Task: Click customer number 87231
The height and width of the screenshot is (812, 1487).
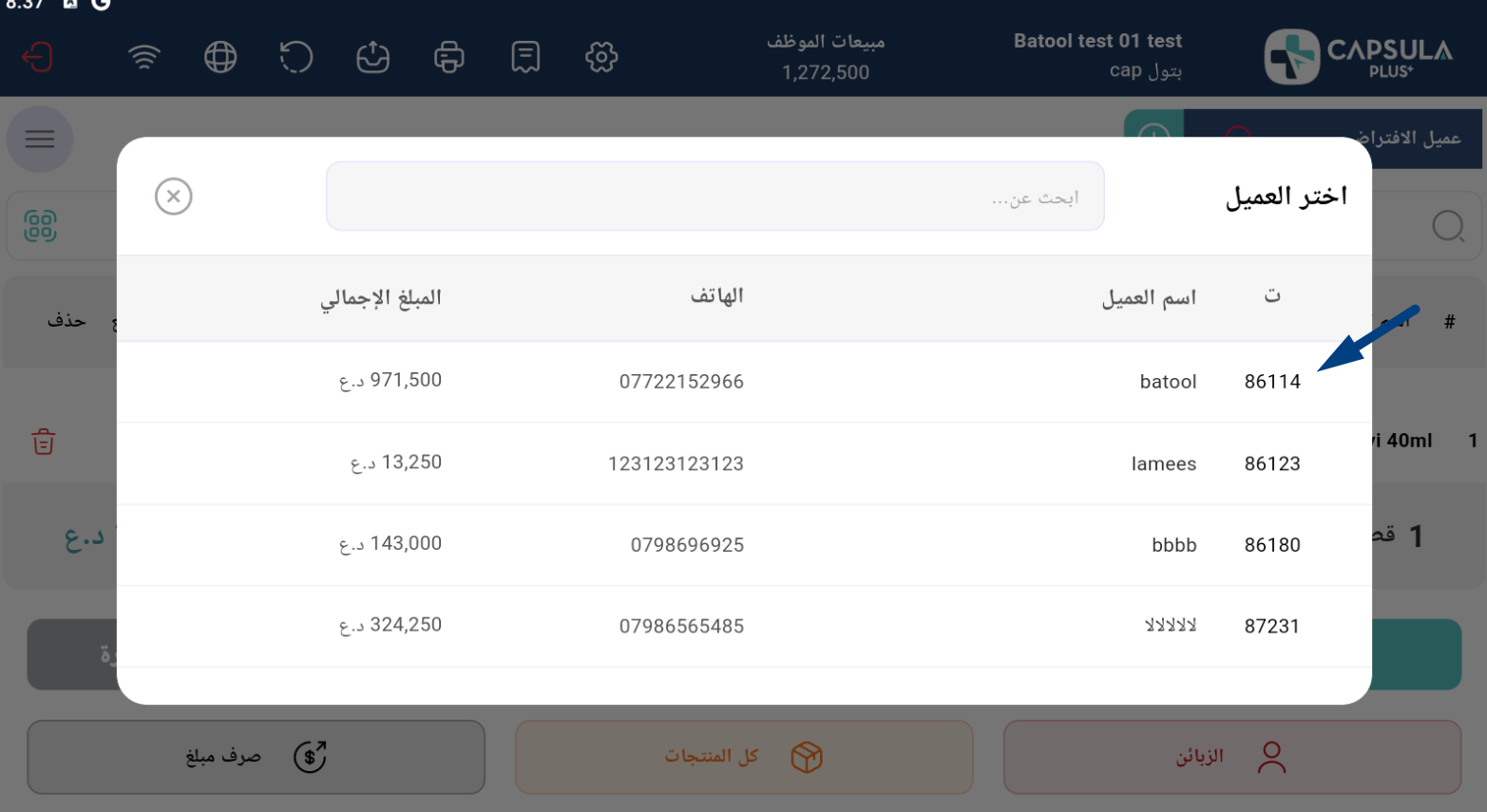Action: click(1272, 627)
